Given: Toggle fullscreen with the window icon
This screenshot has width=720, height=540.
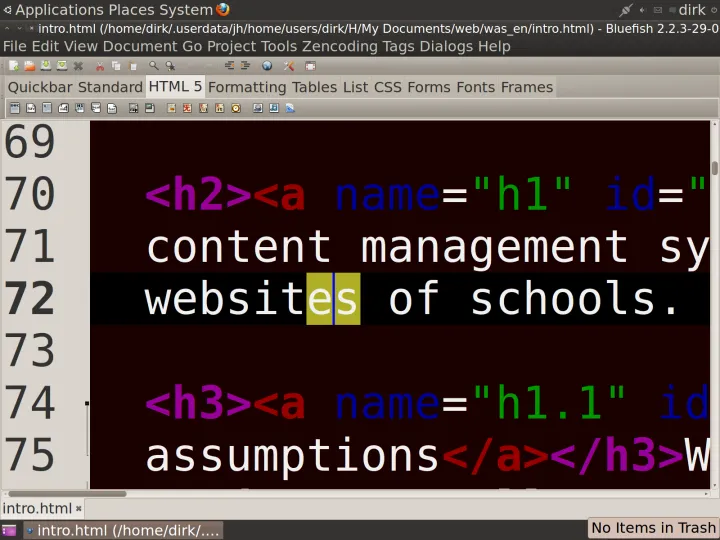Looking at the screenshot, I should pyautogui.click(x=310, y=66).
